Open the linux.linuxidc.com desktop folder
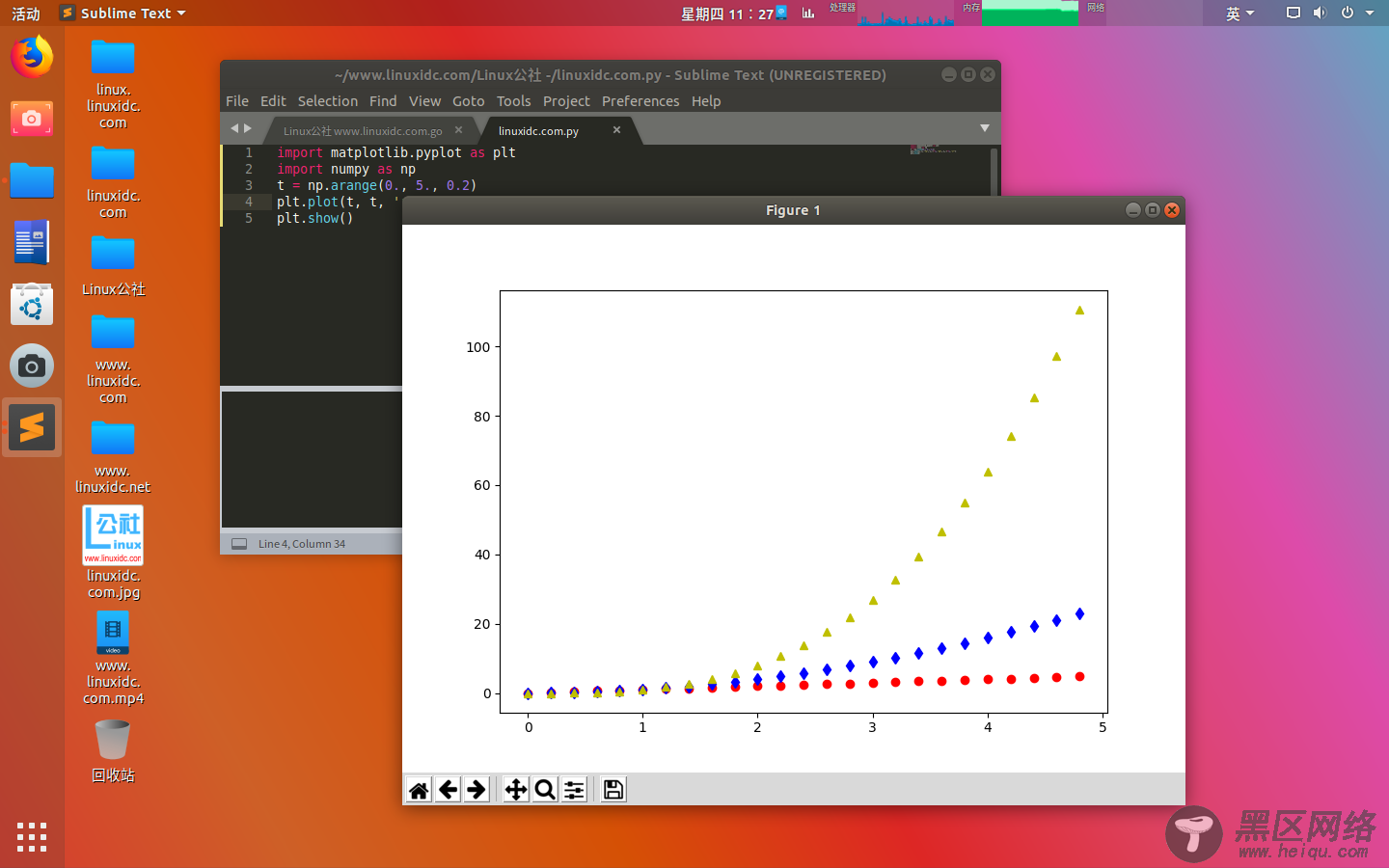1389x868 pixels. click(x=113, y=84)
